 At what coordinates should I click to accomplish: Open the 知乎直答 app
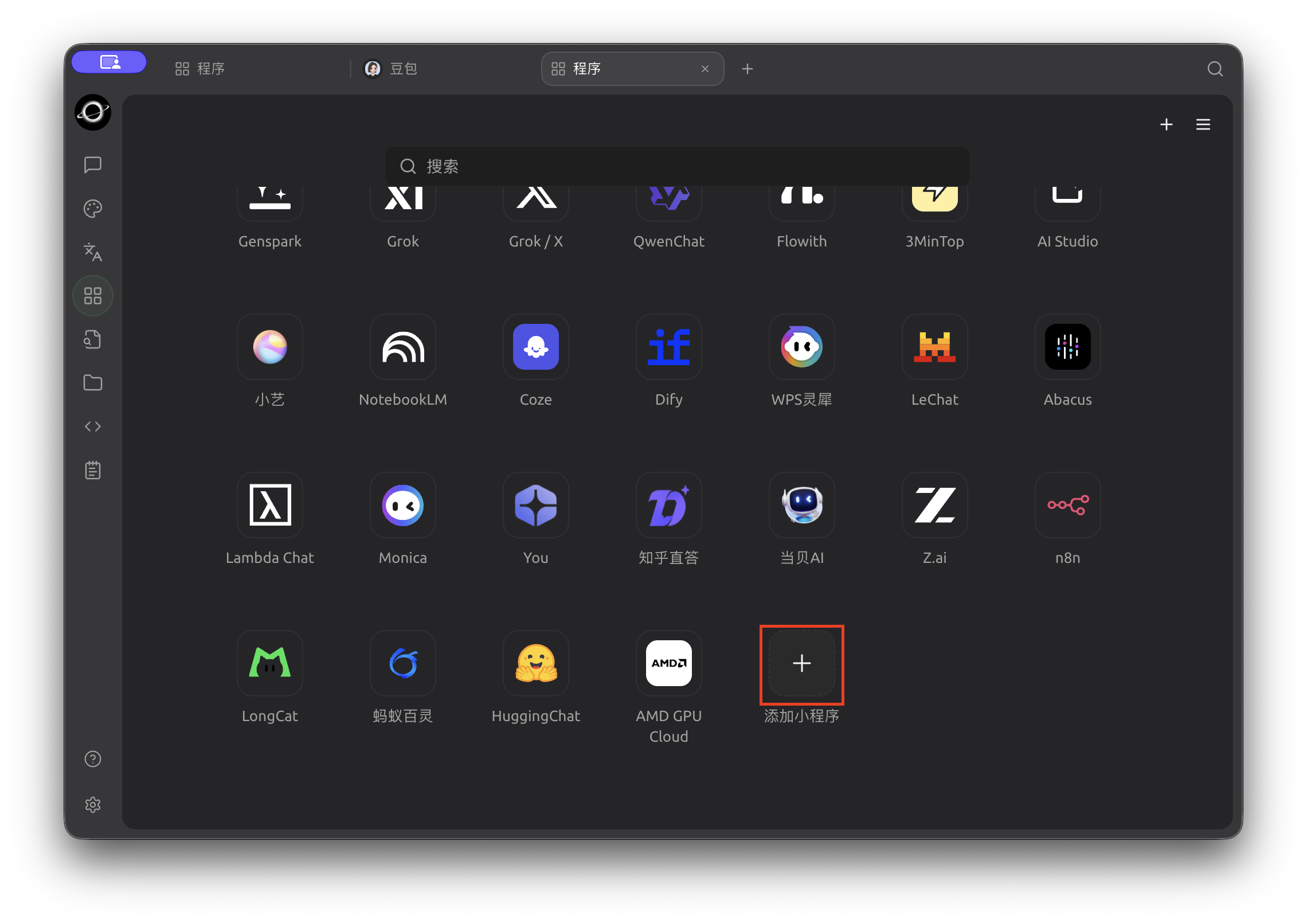coord(668,505)
